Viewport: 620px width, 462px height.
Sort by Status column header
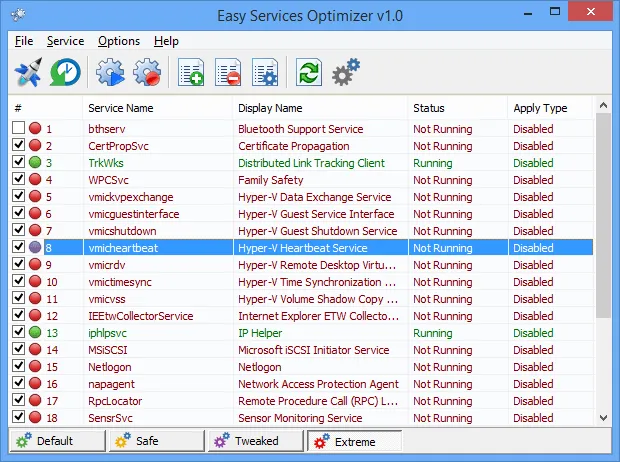click(458, 108)
